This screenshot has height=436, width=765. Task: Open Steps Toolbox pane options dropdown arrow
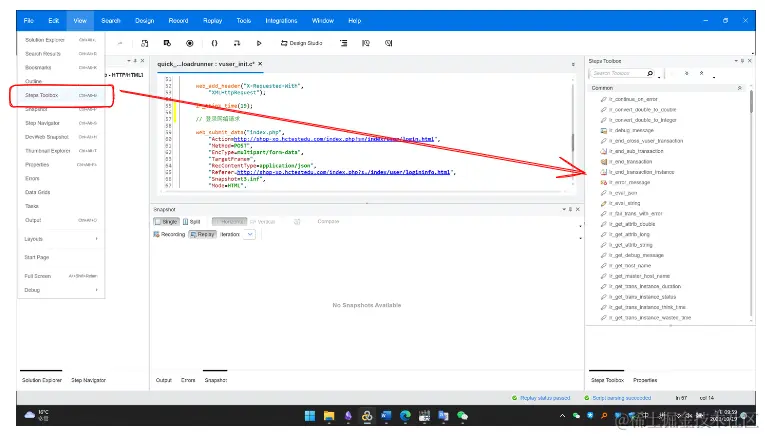[x=736, y=61]
